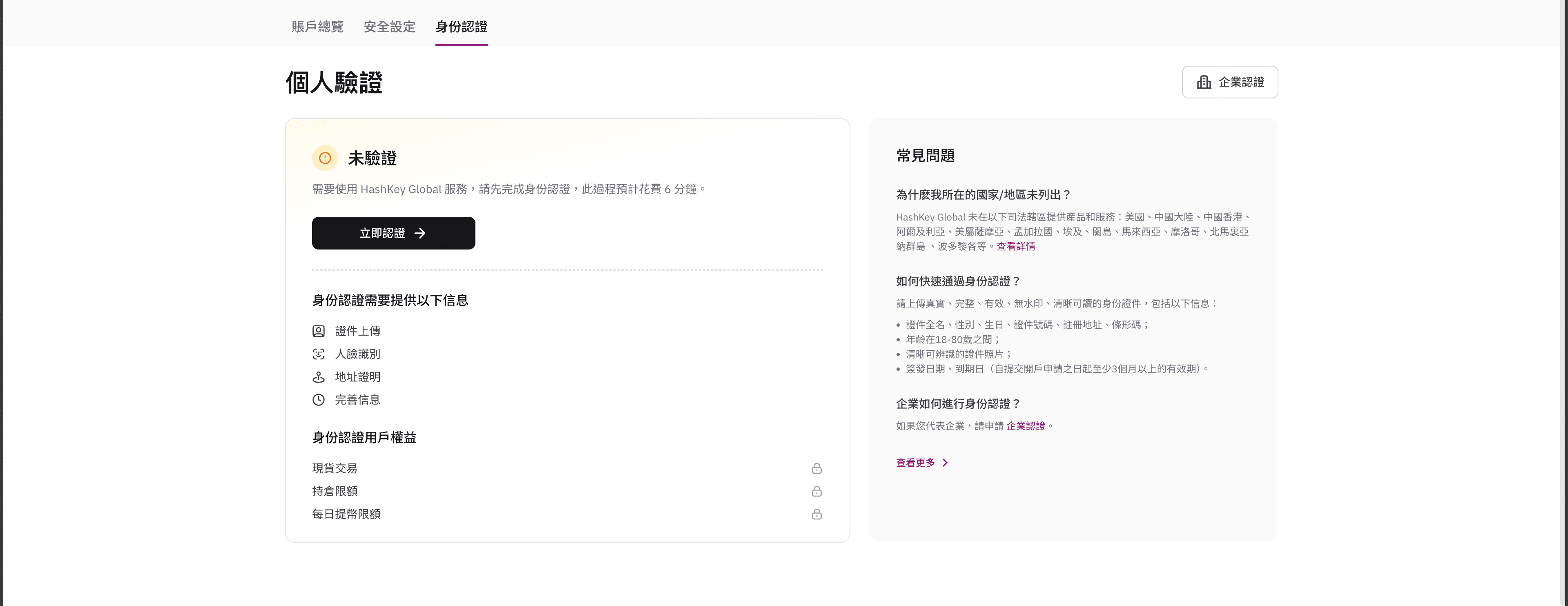
Task: Click the address proof (地址證明) icon
Action: tap(318, 377)
